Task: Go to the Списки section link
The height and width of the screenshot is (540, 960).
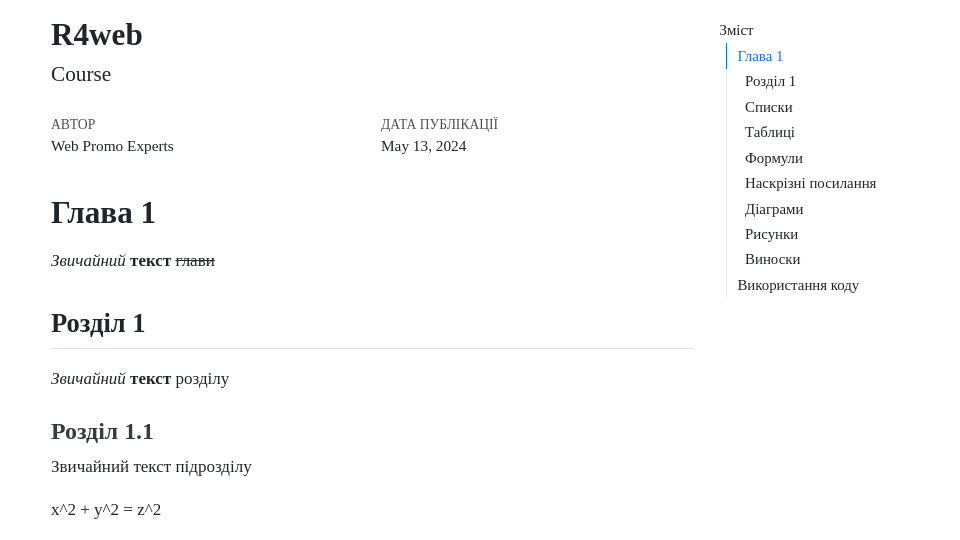Action: pyautogui.click(x=768, y=107)
